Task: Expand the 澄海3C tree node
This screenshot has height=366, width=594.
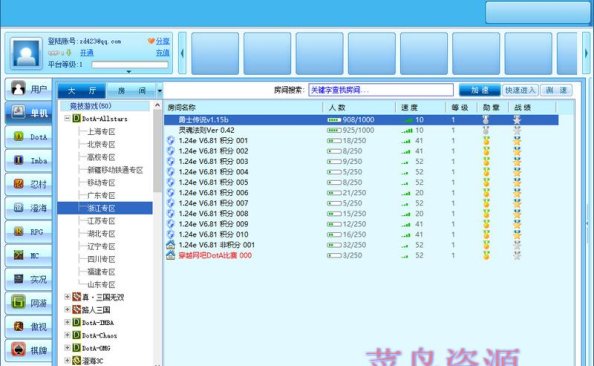Action: click(x=67, y=360)
